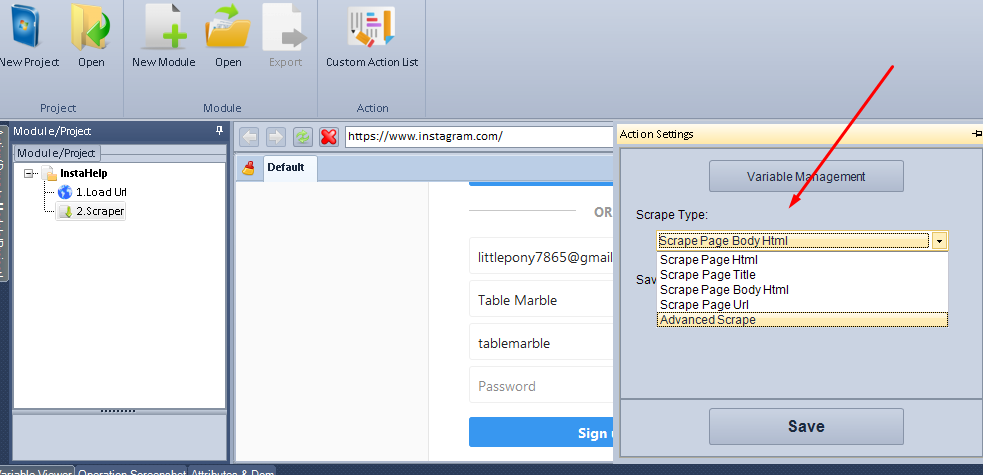
Task: Choose Advanced Scrape from the list
Action: (x=707, y=320)
